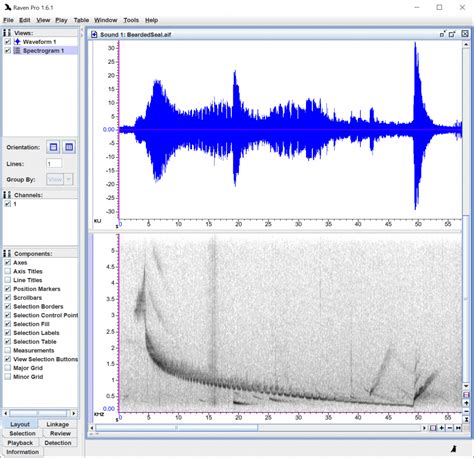Maximize the Sound 1 internal window
Viewport: 474px width, 458px height.
pyautogui.click(x=452, y=34)
